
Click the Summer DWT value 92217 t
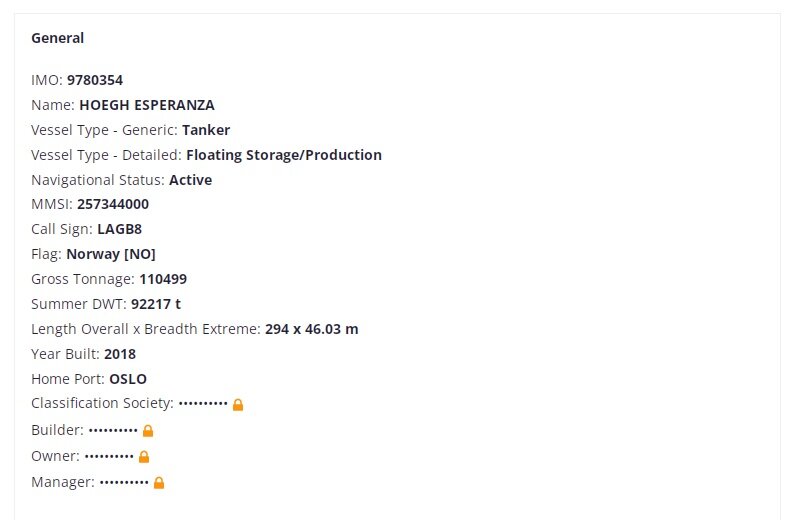[156, 304]
